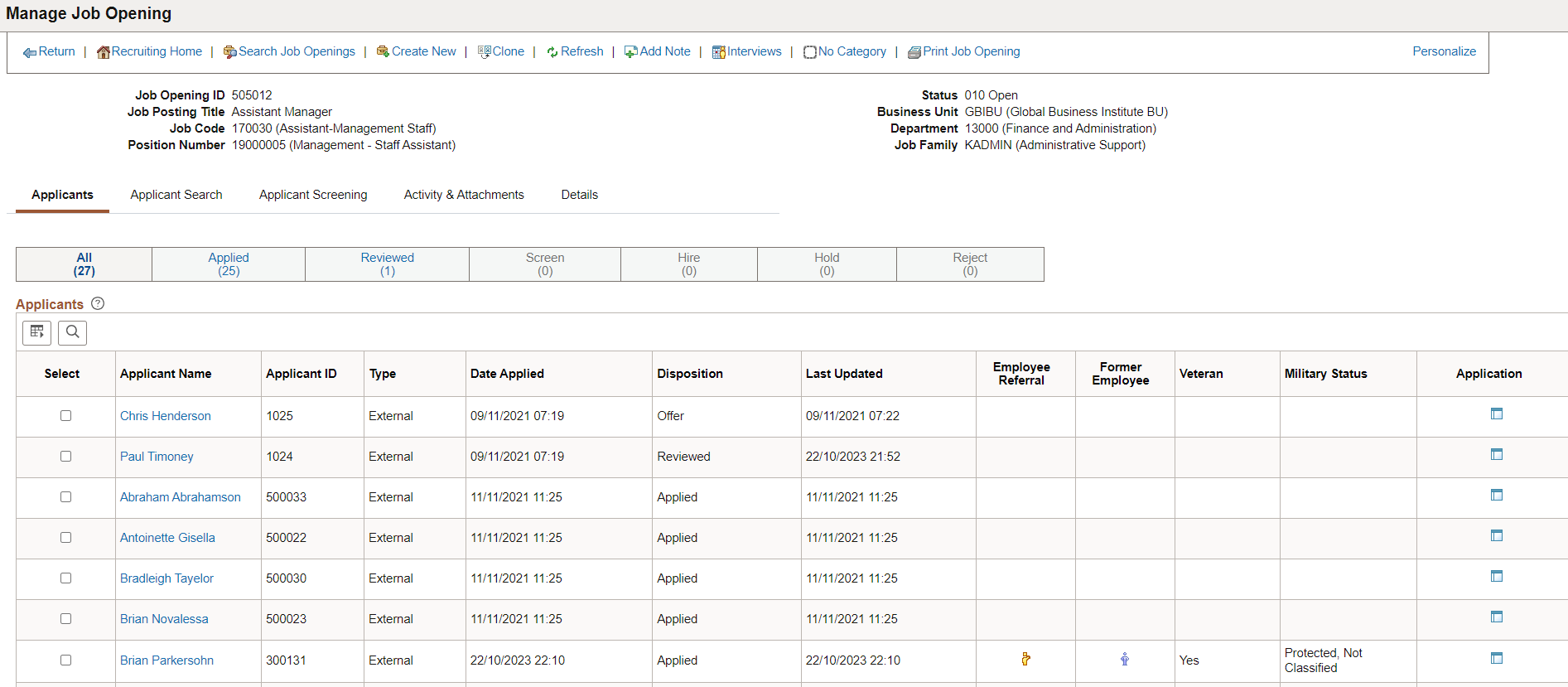Screen dimensions: 1568x687
Task: Open the Details tab
Action: coord(580,195)
